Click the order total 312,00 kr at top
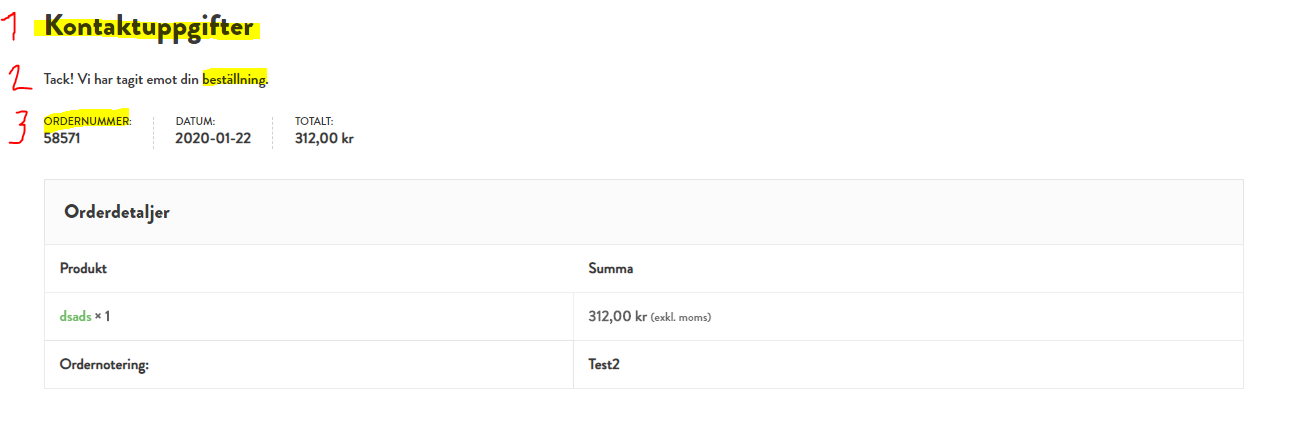1295x426 pixels. tap(324, 139)
